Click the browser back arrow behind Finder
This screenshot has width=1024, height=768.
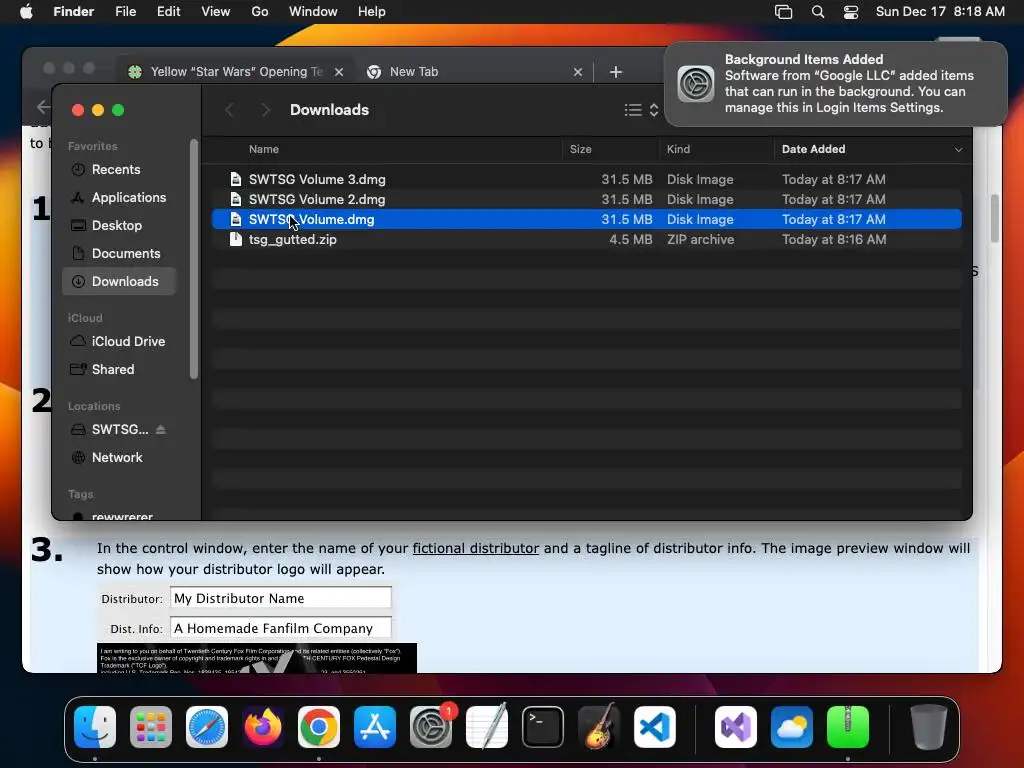(43, 106)
